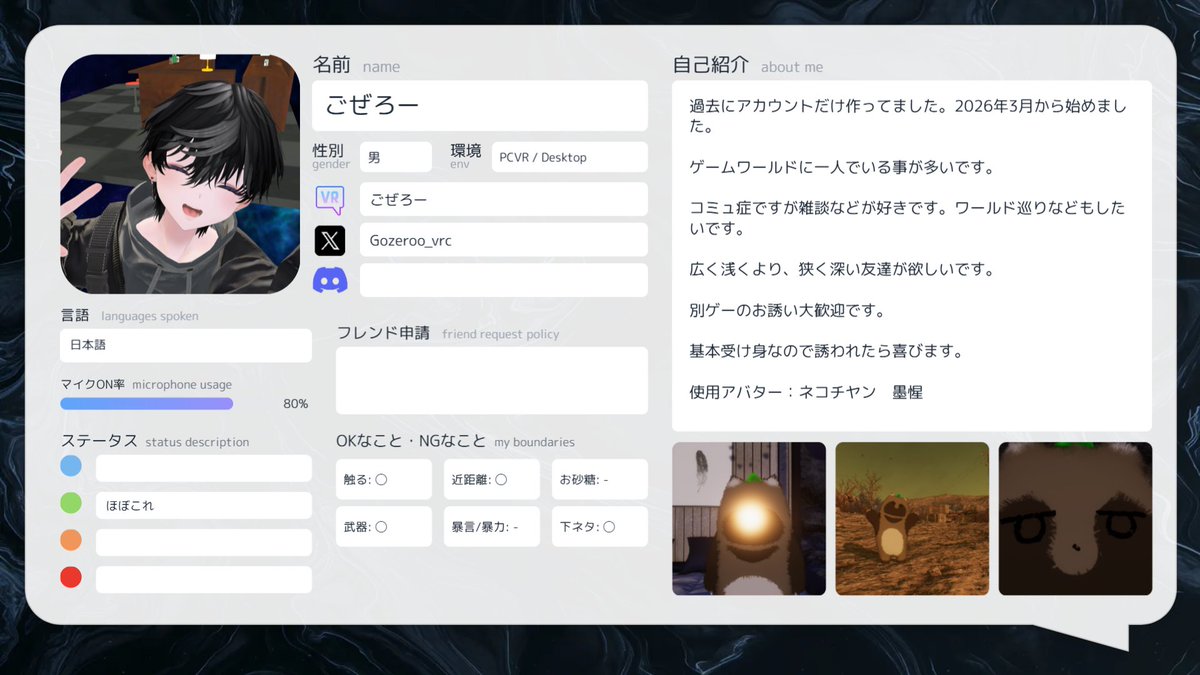
Task: Click the empty friend request policy box
Action: pyautogui.click(x=492, y=381)
